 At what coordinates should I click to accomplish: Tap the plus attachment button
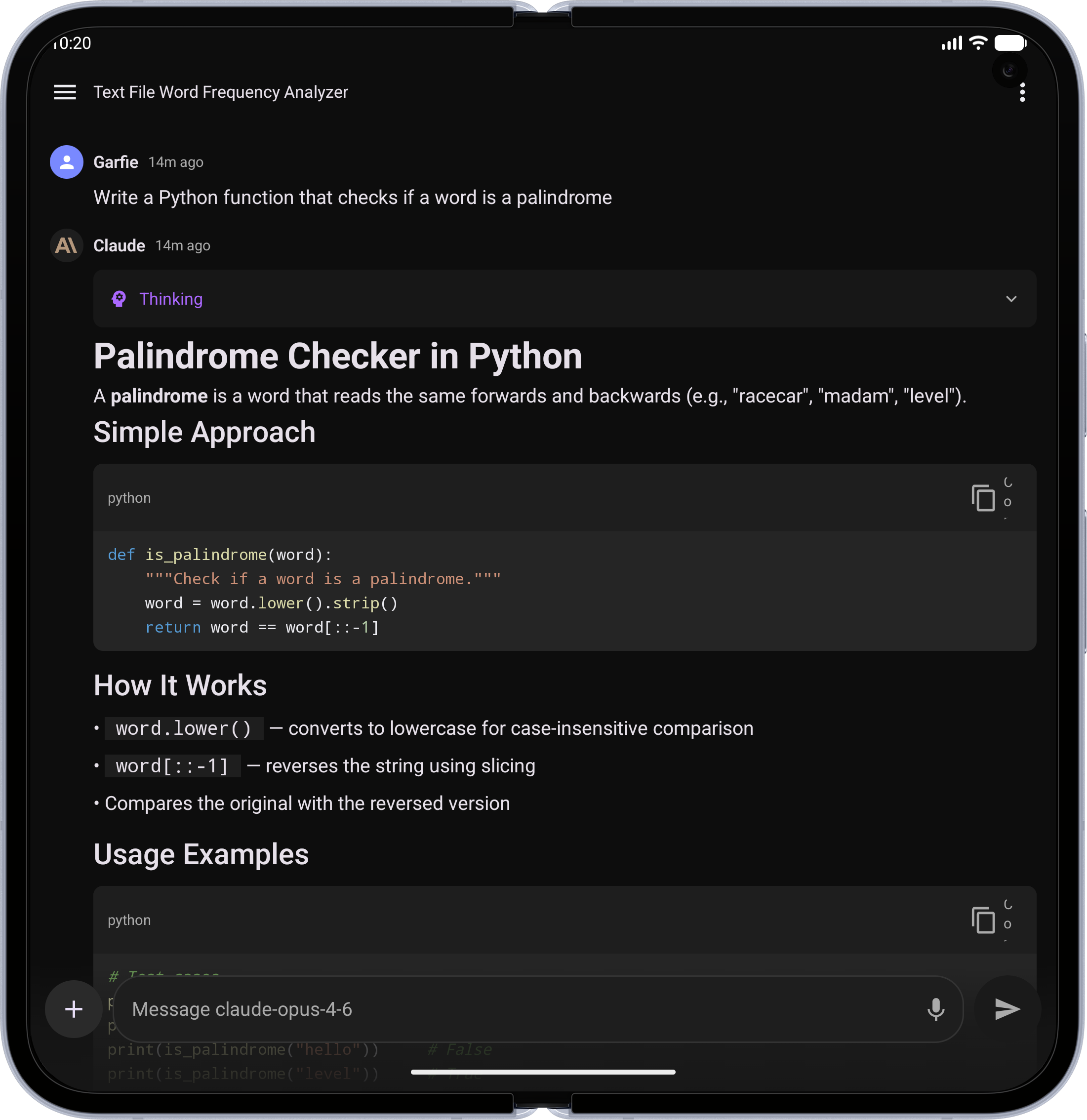tap(74, 1009)
